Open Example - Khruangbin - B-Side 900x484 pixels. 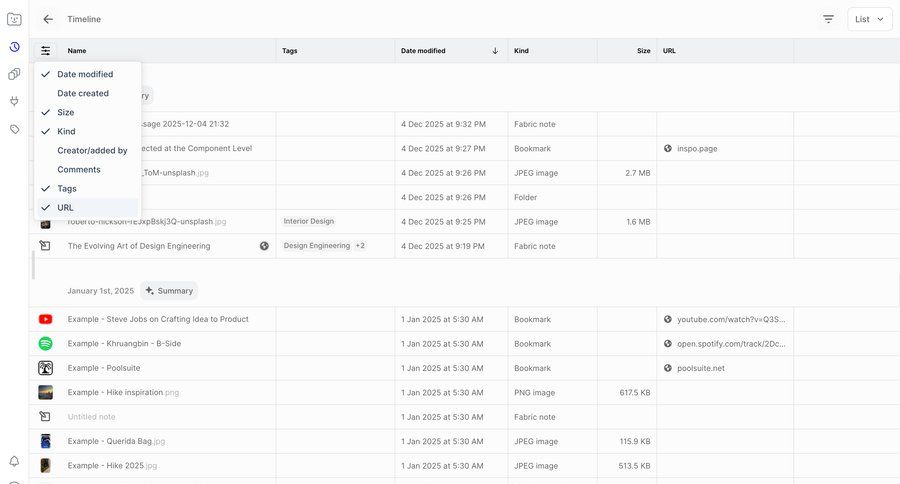125,343
